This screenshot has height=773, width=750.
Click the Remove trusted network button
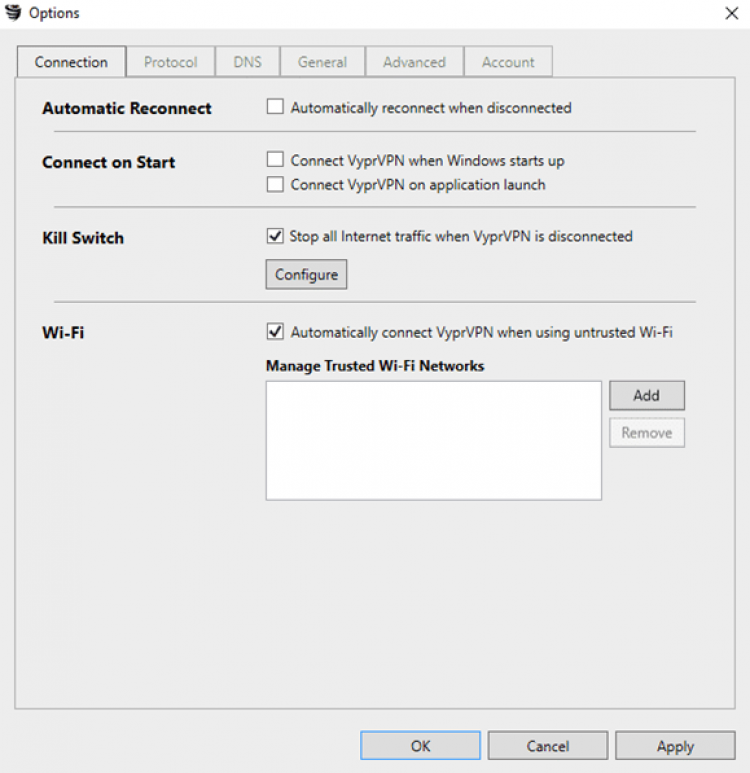[647, 433]
